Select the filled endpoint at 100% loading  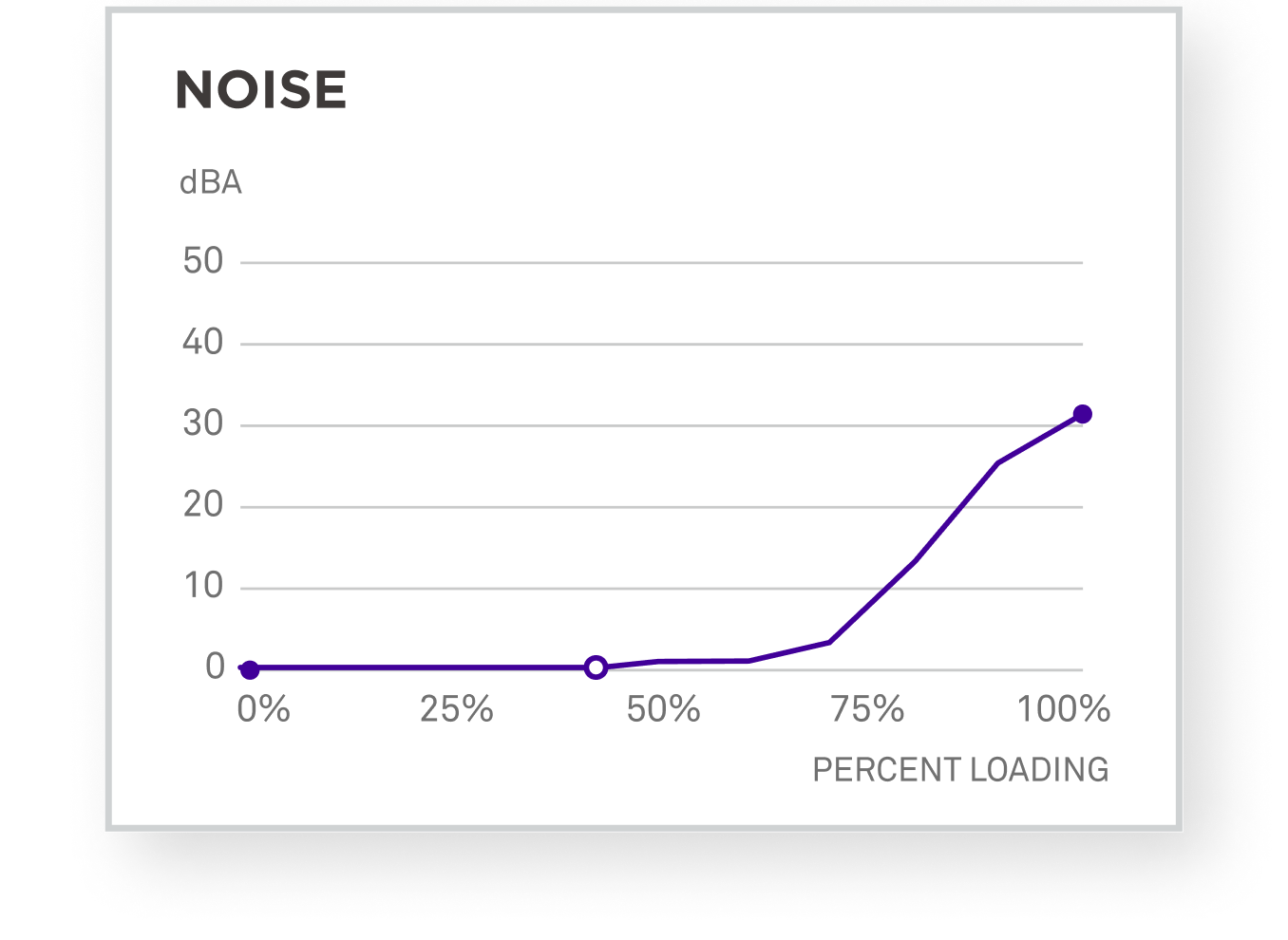click(1082, 414)
